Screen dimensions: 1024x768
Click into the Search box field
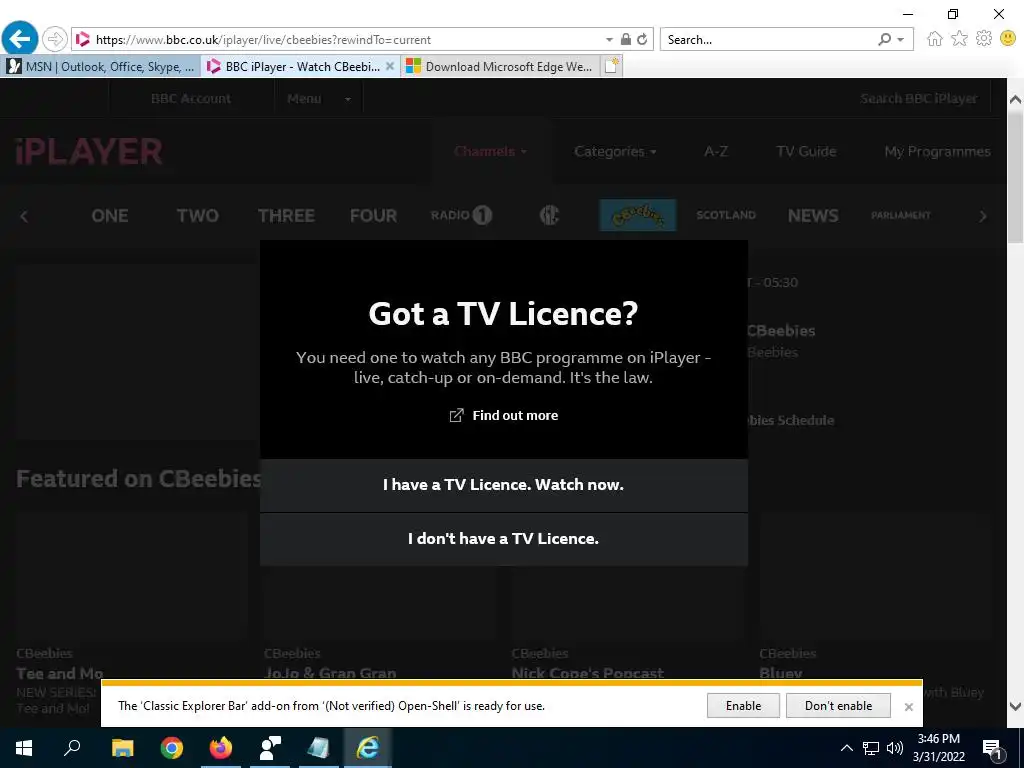click(767, 40)
